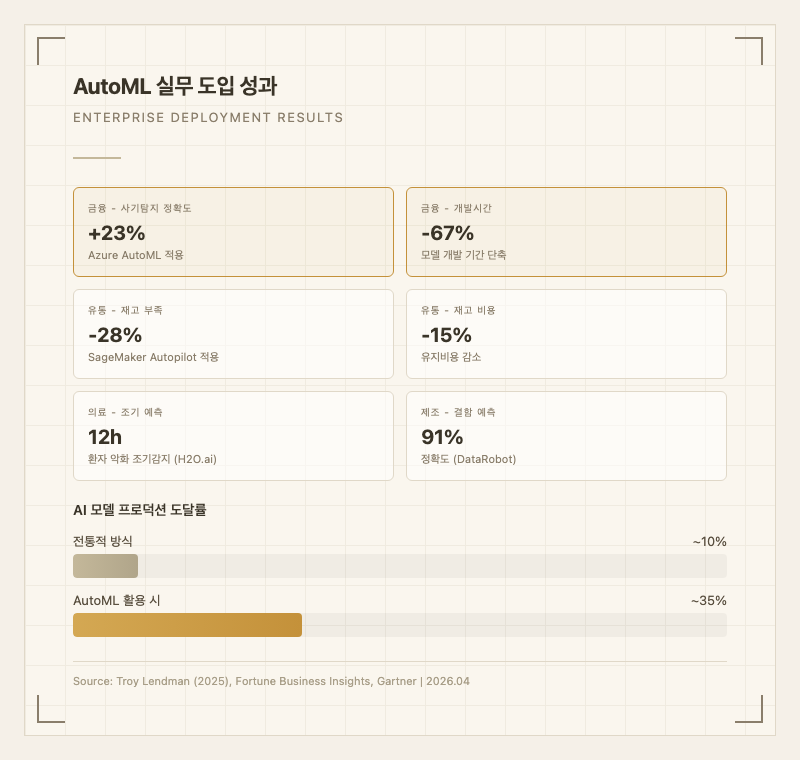
Task: Click the -15% metric value
Action: click(446, 335)
